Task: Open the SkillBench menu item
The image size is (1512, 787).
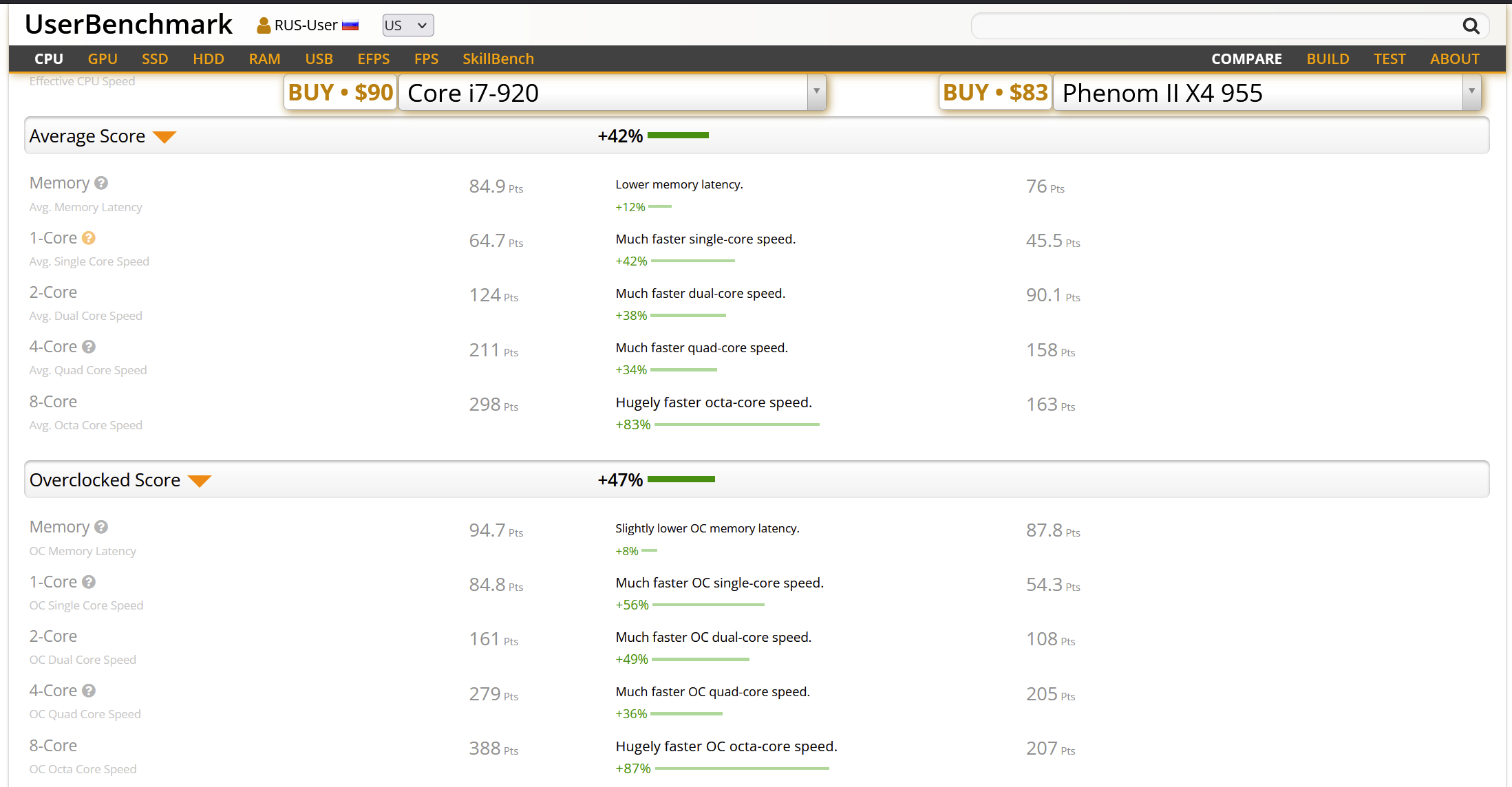Action: coord(498,59)
